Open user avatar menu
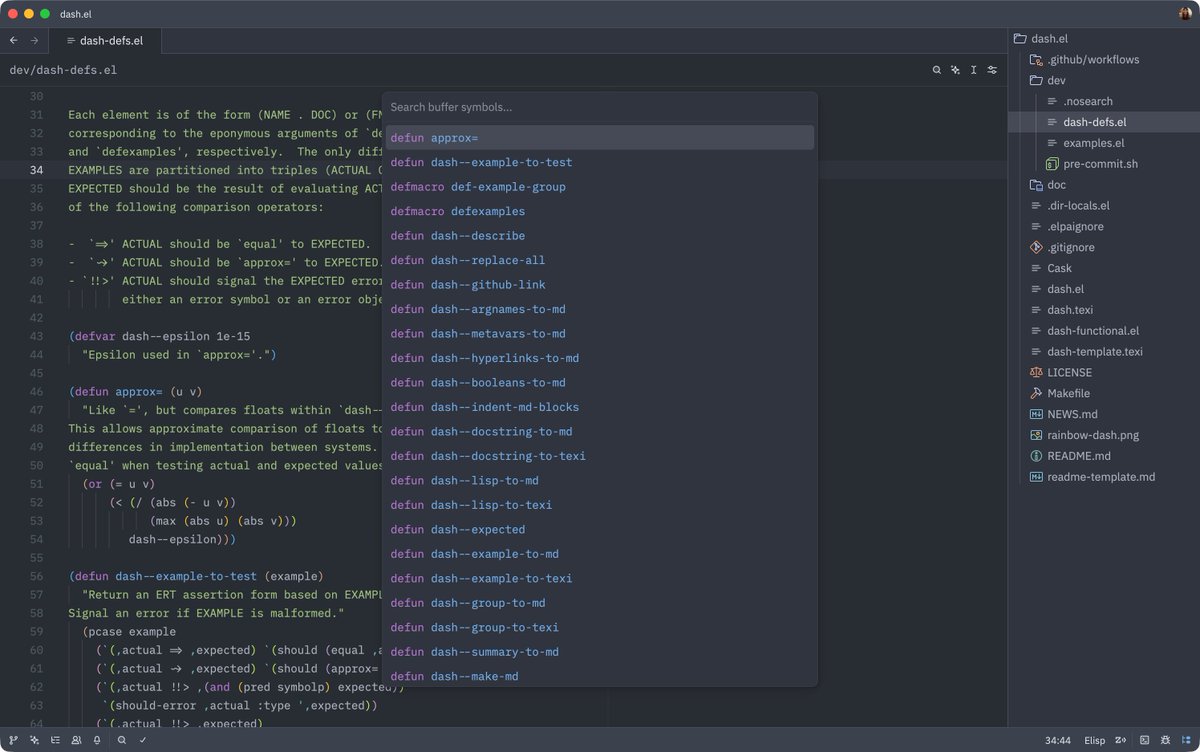The image size is (1200, 752). point(1186,14)
